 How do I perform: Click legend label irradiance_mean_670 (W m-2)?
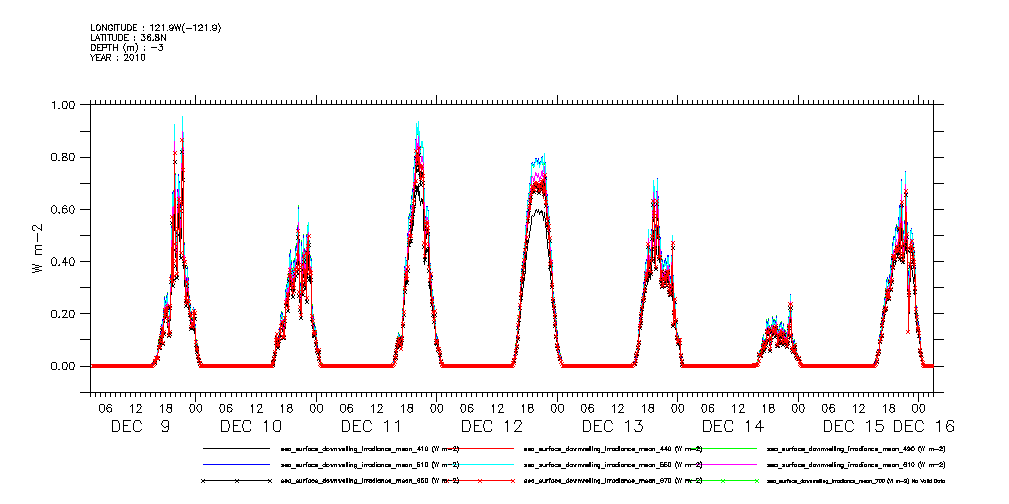613,481
